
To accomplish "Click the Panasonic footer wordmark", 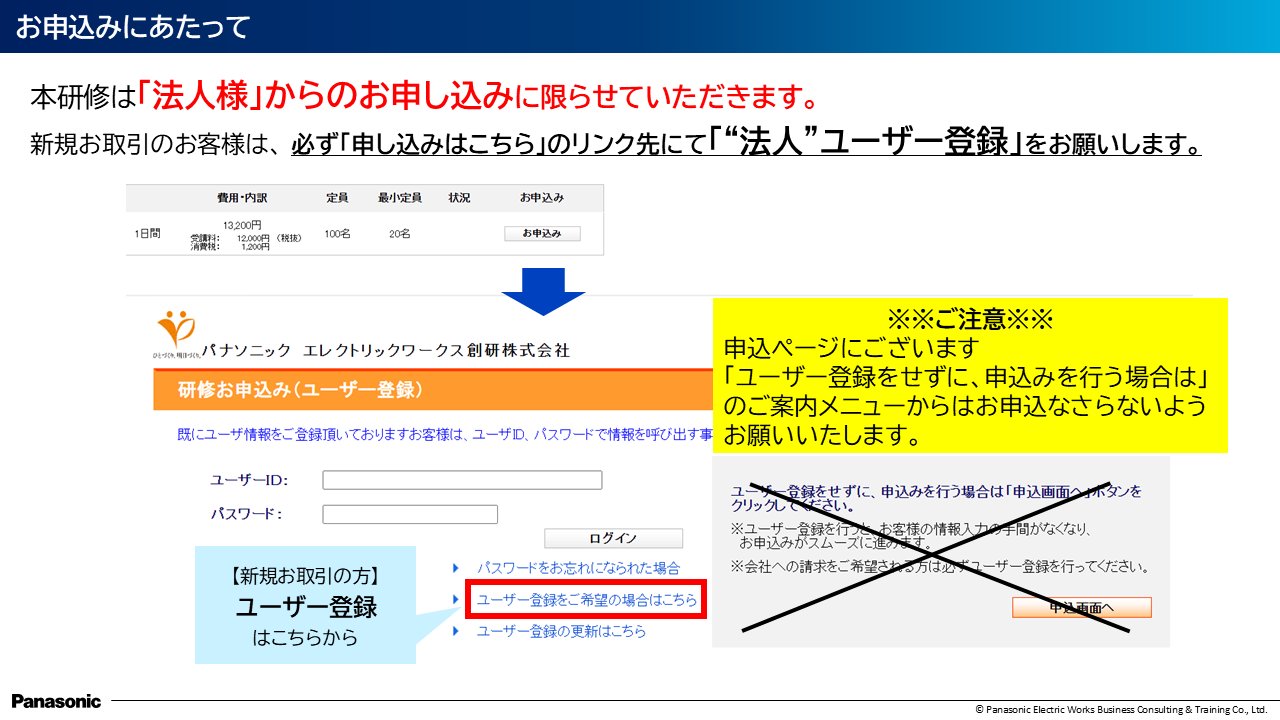I will pos(56,701).
